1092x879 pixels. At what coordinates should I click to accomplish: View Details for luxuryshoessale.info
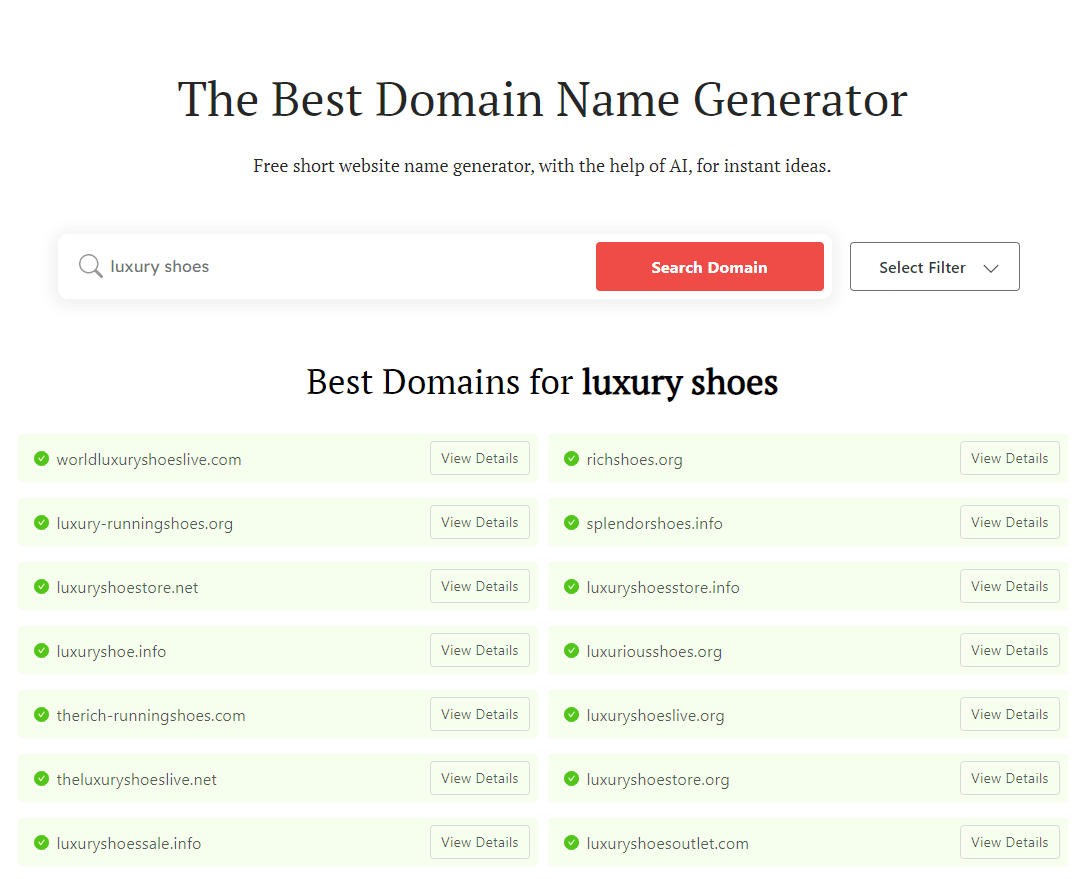[480, 843]
